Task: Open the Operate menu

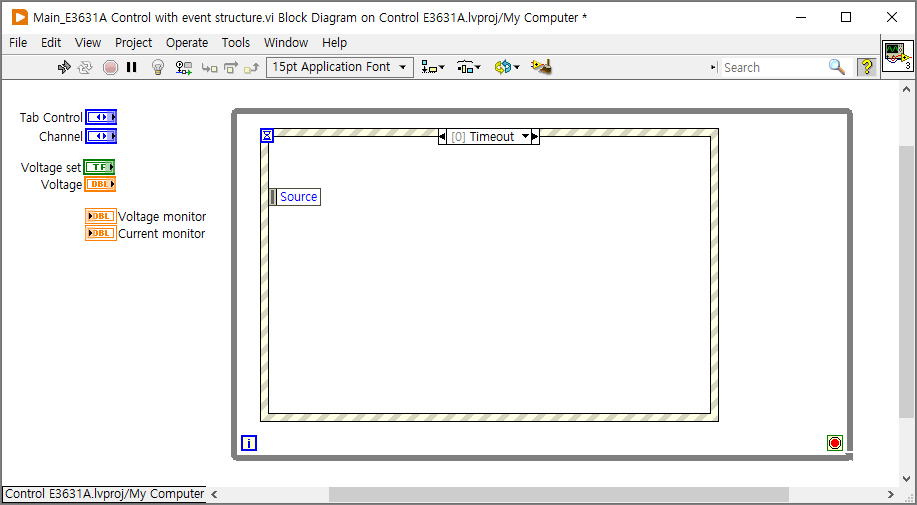Action: coord(187,43)
